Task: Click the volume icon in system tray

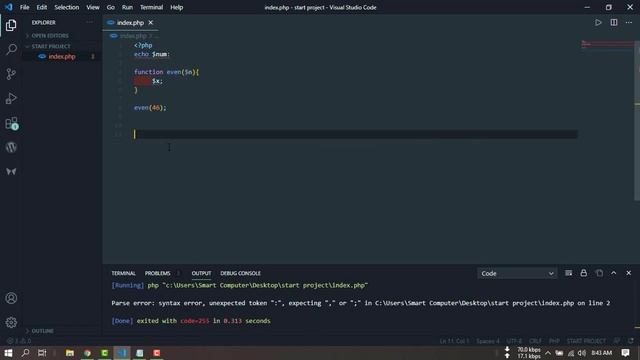Action: pyautogui.click(x=582, y=353)
